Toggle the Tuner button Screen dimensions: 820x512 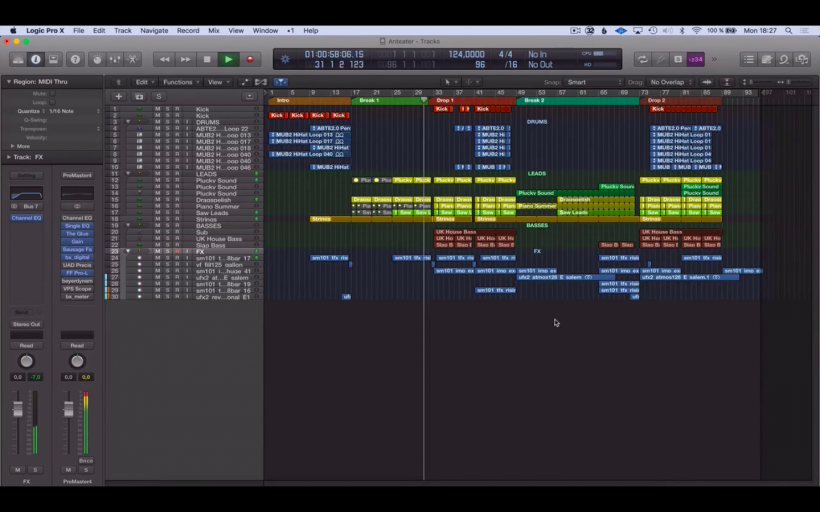click(660, 60)
